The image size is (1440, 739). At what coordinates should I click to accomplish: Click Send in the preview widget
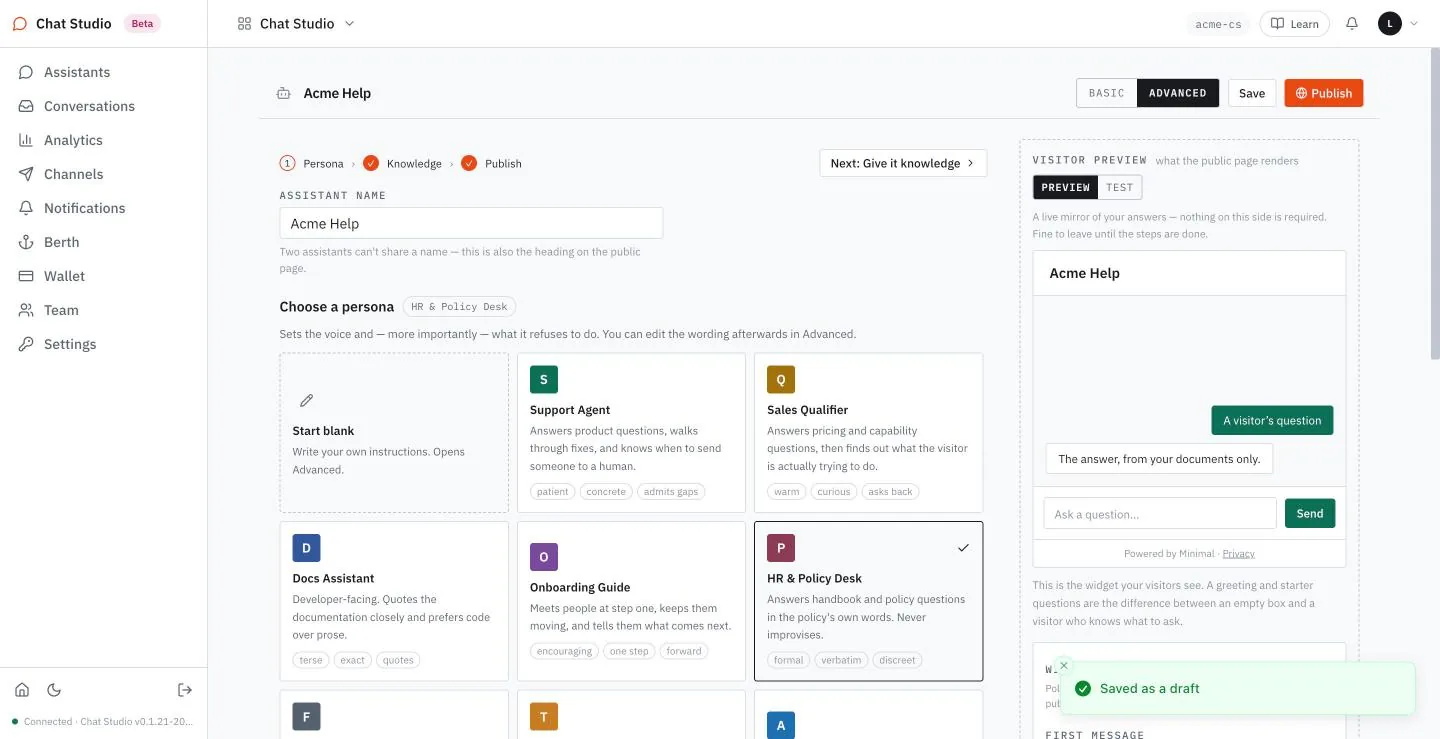(1310, 513)
